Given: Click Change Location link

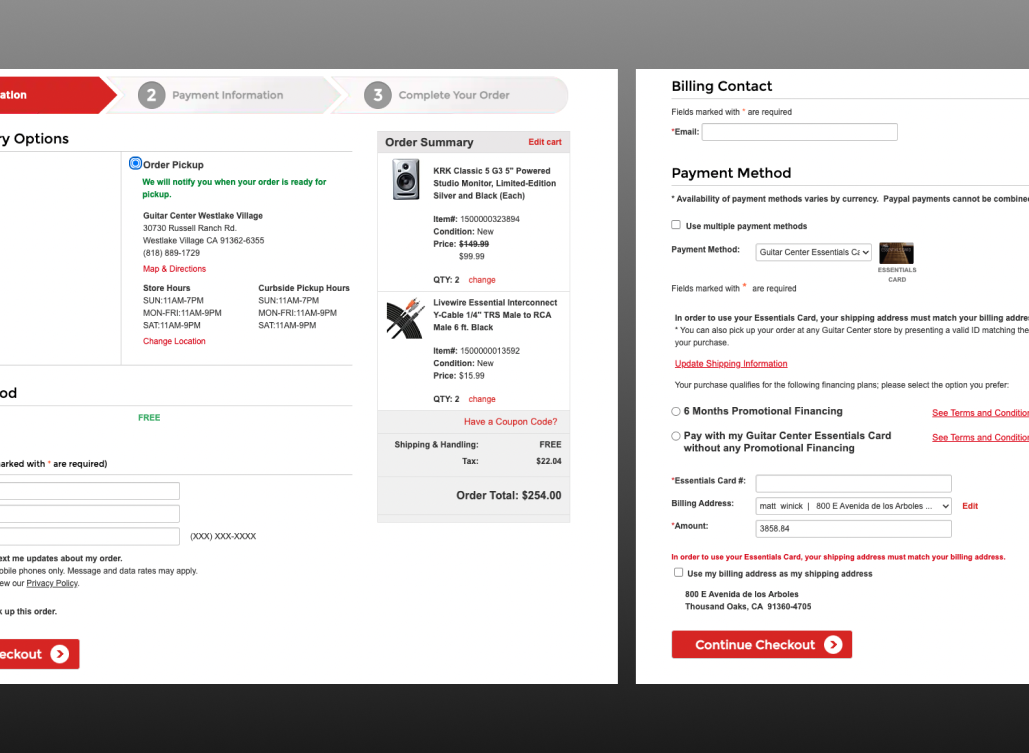Looking at the screenshot, I should click(174, 341).
